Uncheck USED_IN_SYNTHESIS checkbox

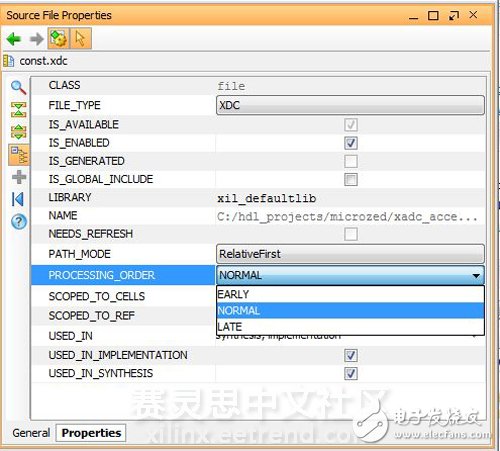click(x=351, y=373)
